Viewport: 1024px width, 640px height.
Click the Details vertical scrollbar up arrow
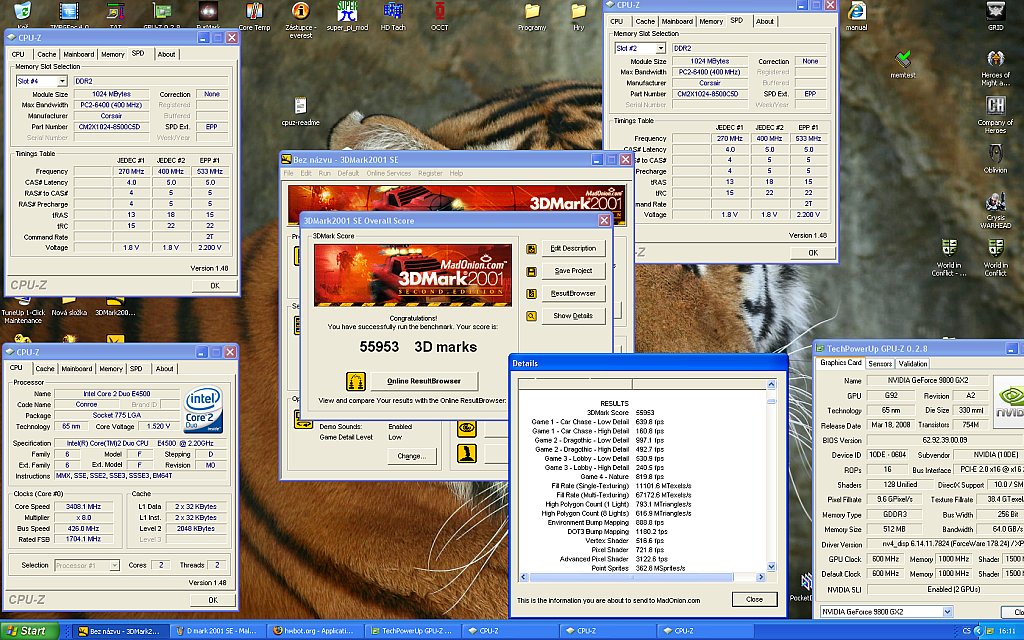pyautogui.click(x=771, y=385)
